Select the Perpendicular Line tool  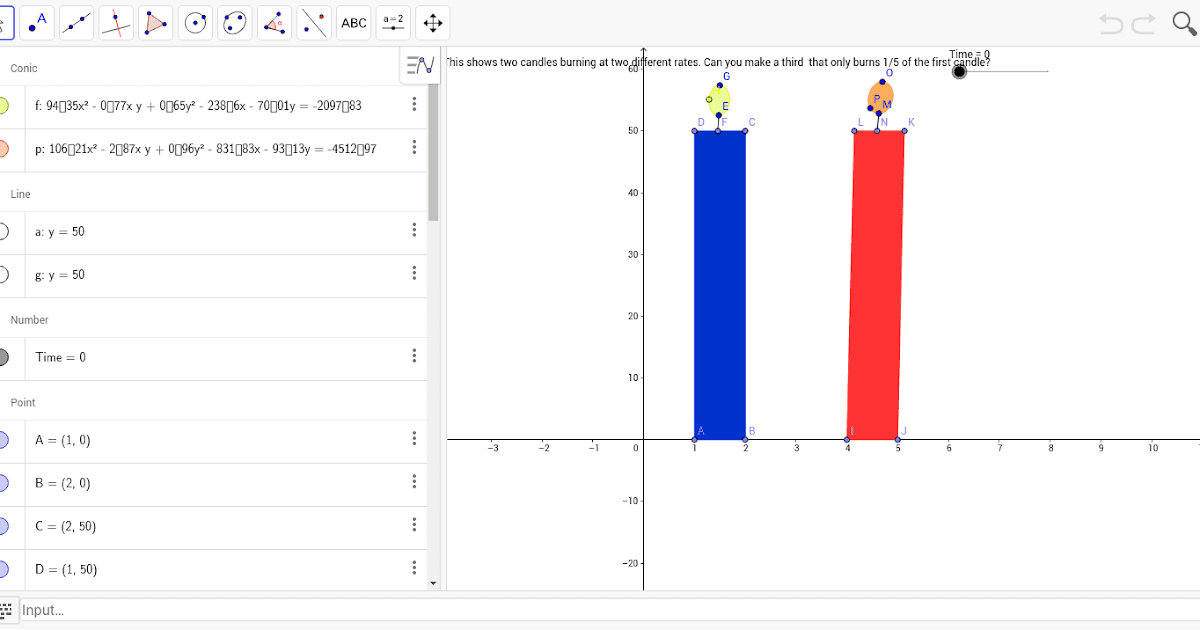point(117,22)
